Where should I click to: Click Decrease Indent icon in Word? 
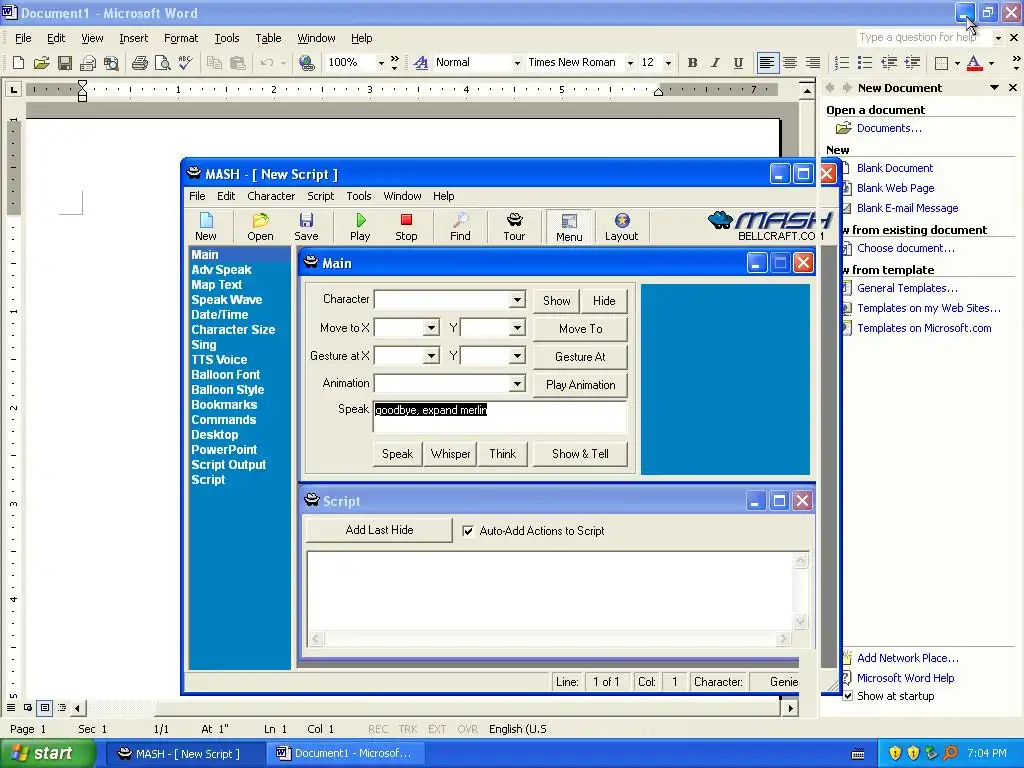coord(888,63)
